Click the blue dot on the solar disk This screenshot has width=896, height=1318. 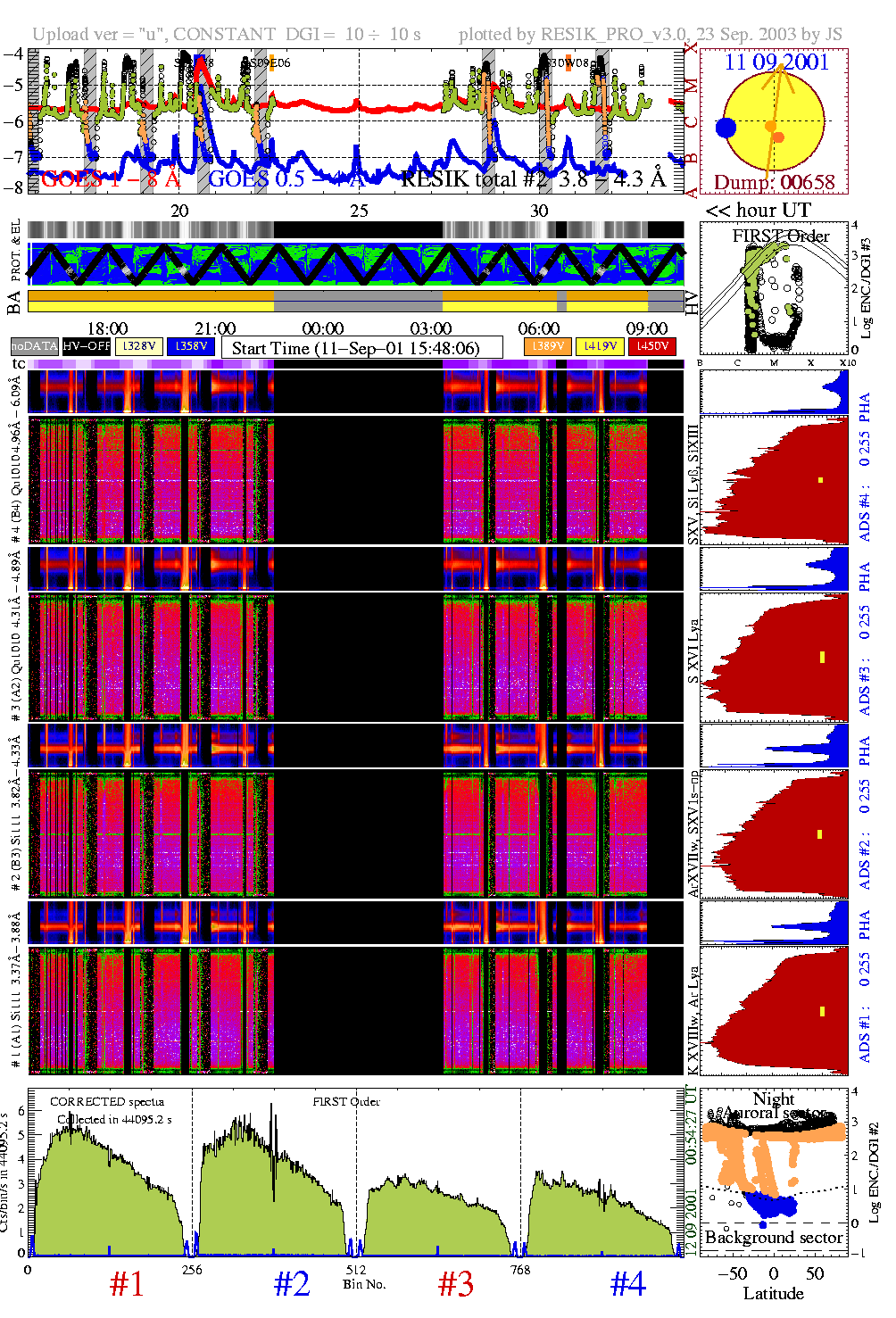tap(726, 128)
